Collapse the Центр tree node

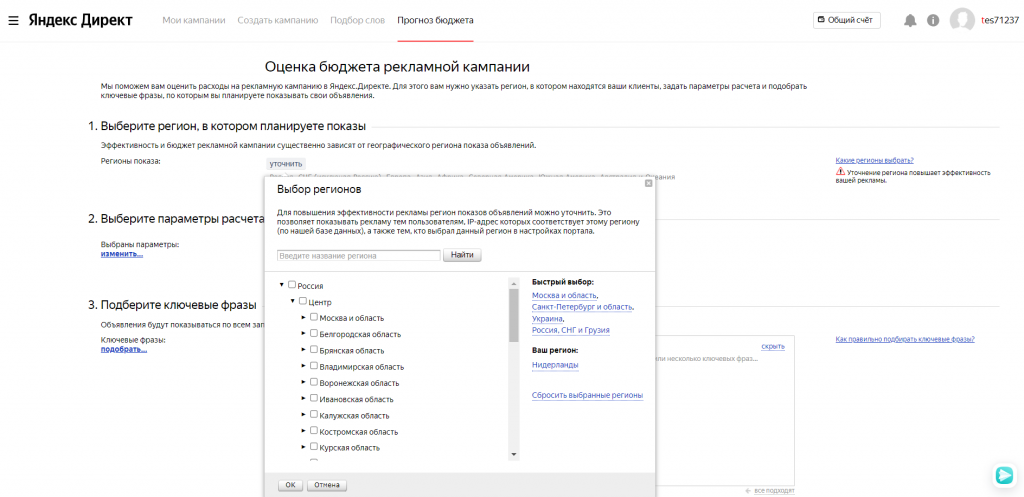(x=293, y=301)
